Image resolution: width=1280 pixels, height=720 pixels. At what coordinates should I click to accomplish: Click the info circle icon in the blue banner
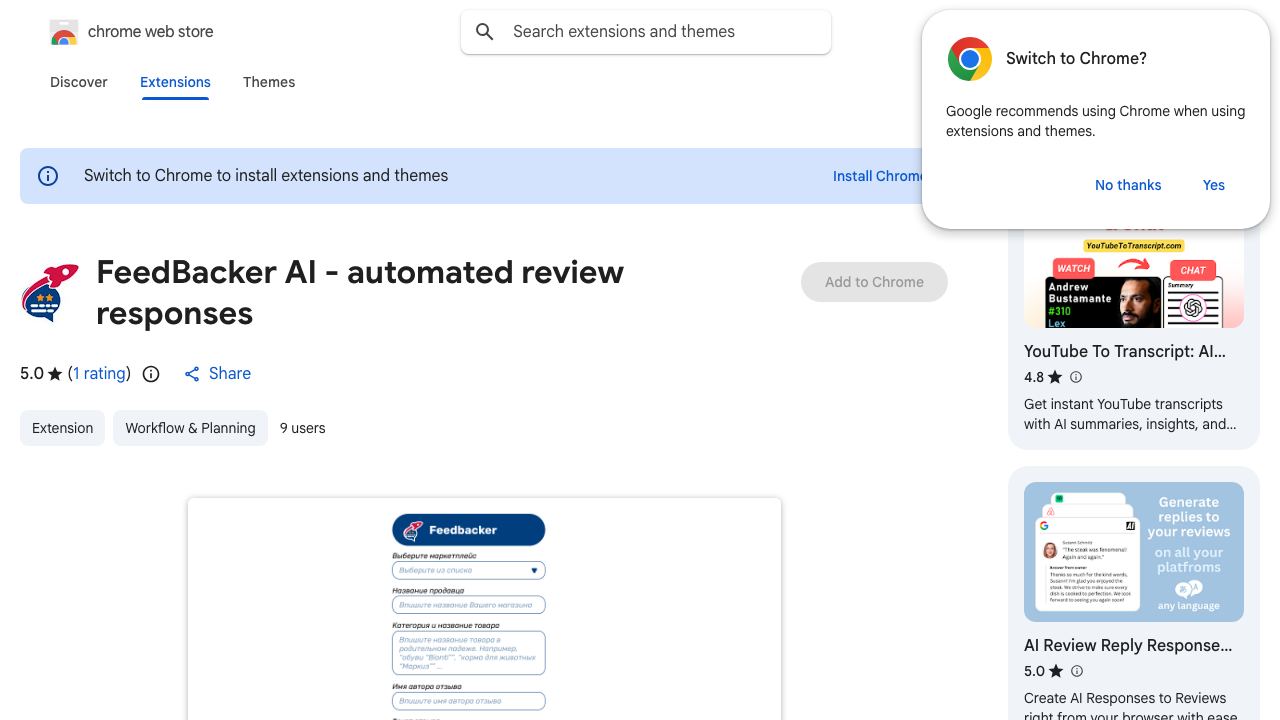48,176
